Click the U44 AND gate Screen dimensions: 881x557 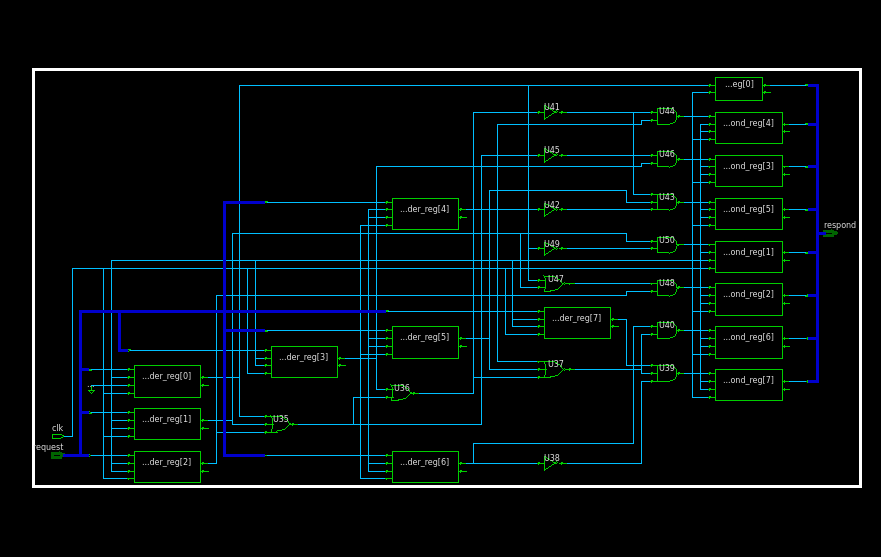[666, 118]
